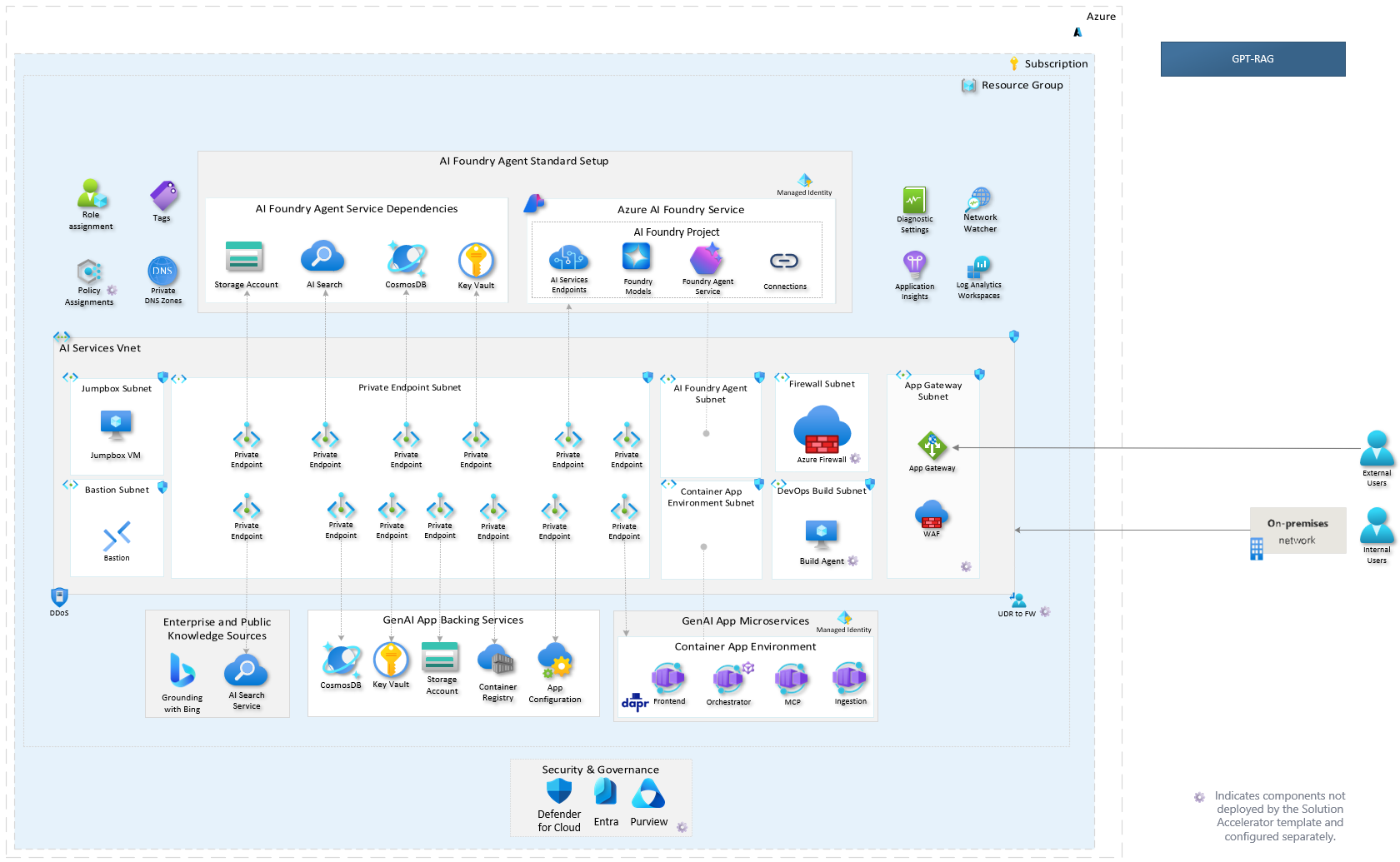Select the Bastion icon

click(117, 536)
